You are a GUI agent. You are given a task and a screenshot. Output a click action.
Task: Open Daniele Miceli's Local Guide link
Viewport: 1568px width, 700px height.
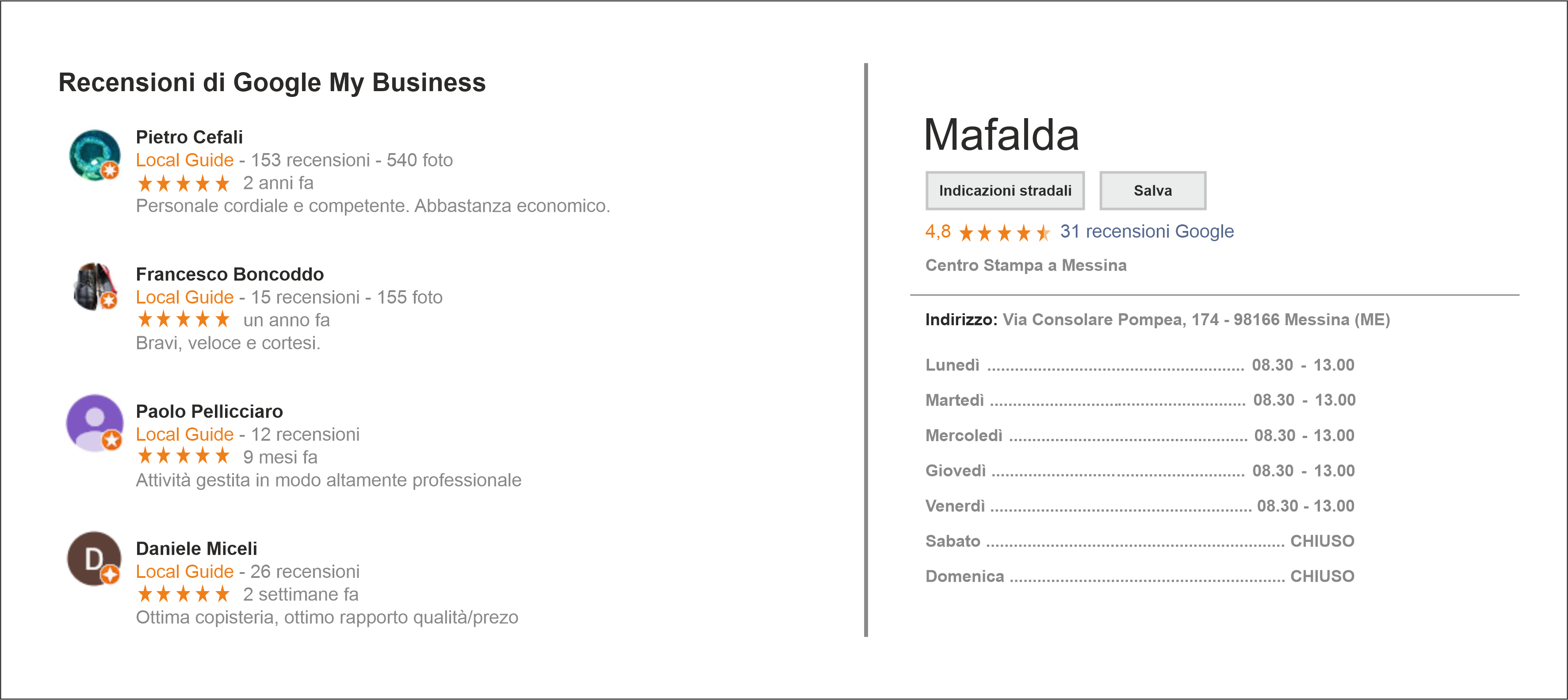(x=184, y=571)
